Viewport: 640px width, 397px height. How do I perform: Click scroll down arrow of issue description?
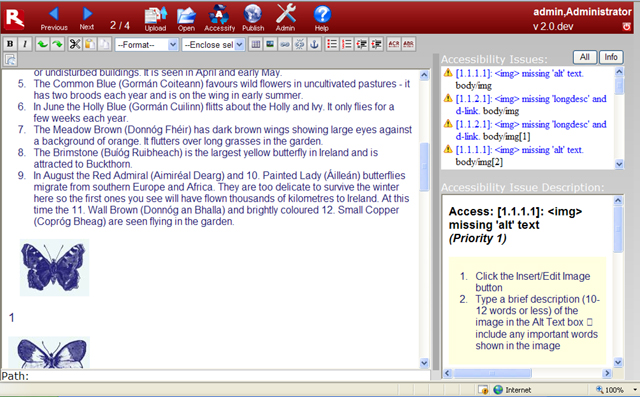click(x=618, y=362)
